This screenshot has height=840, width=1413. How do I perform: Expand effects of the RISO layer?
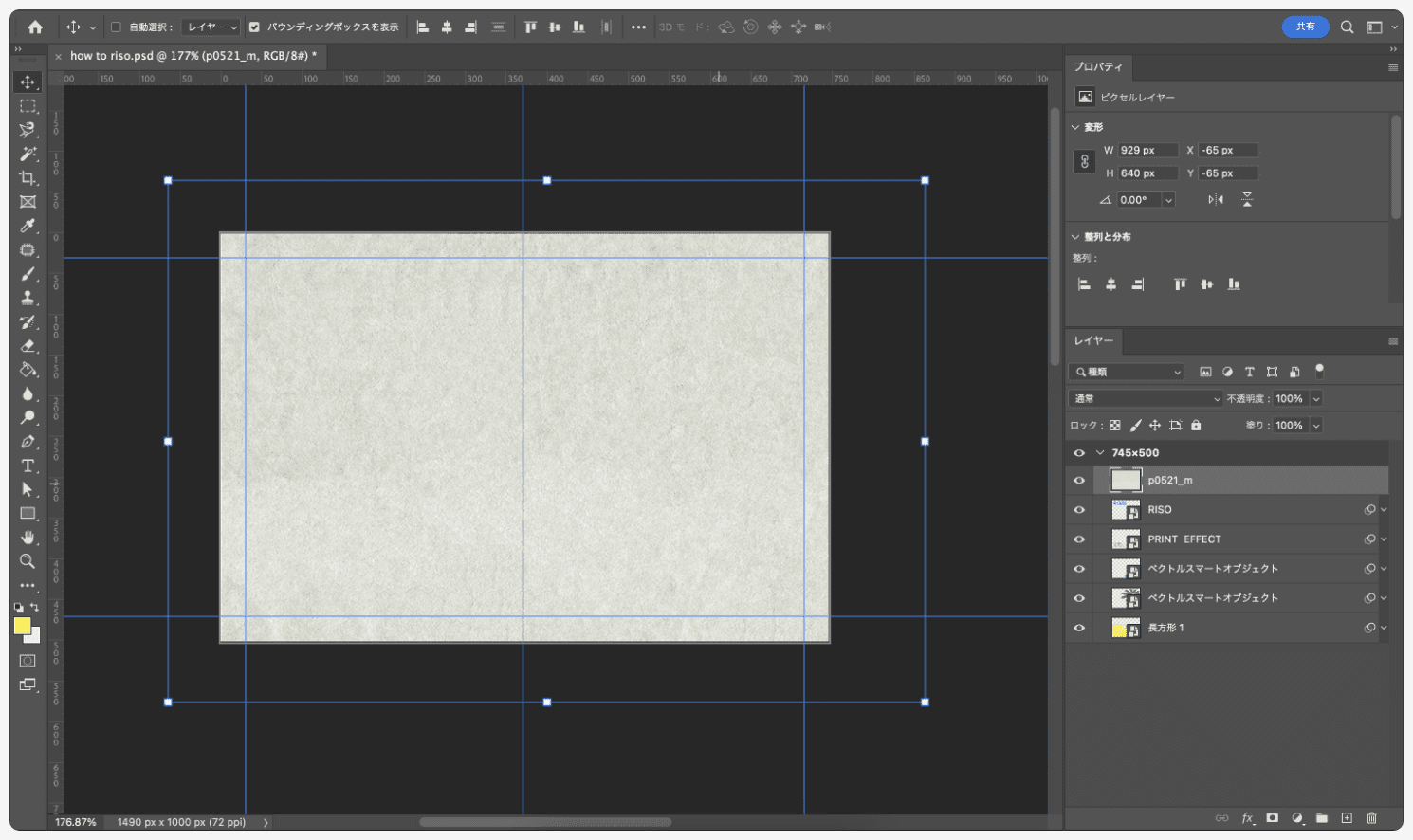coord(1384,510)
